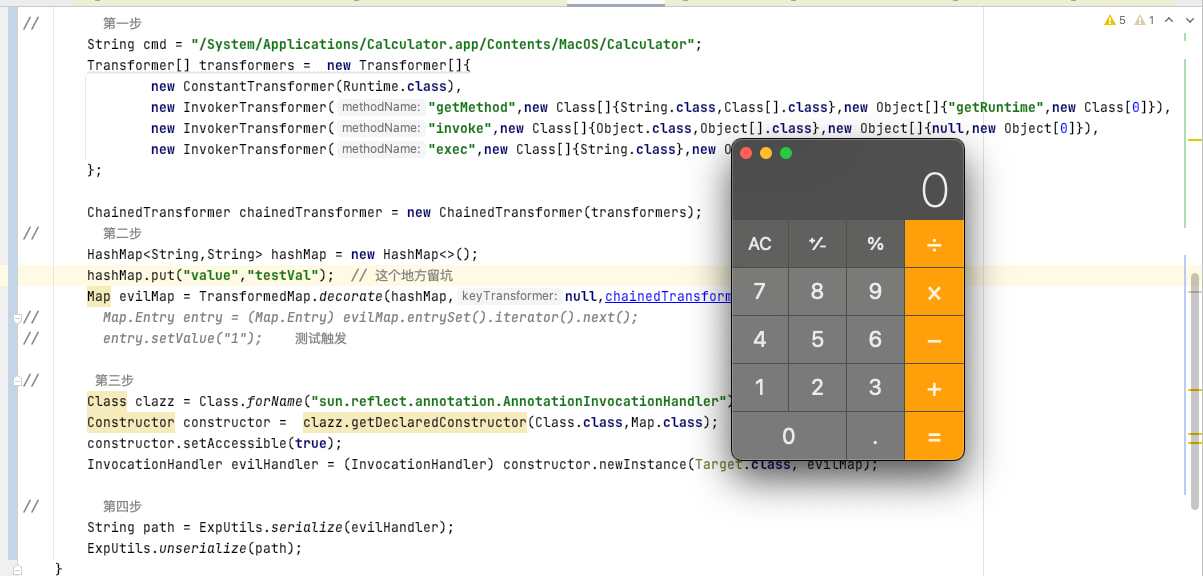Image resolution: width=1203 pixels, height=576 pixels.
Task: Click the 第四步 comment
Action: point(123,506)
